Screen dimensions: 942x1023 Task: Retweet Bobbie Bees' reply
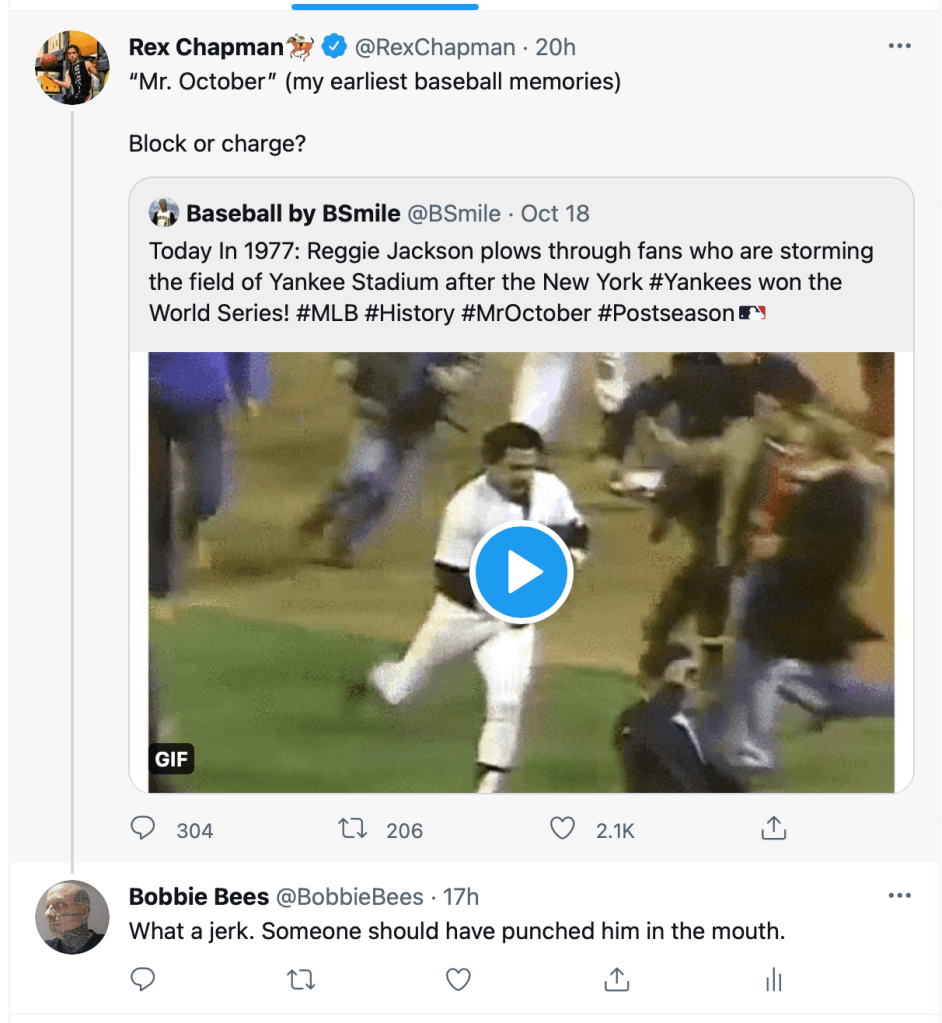click(x=300, y=979)
